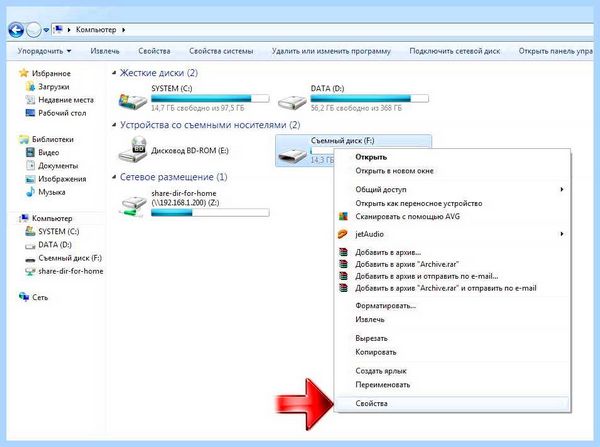Choose Извлечь from context menu
600x447 pixels.
click(x=452, y=319)
